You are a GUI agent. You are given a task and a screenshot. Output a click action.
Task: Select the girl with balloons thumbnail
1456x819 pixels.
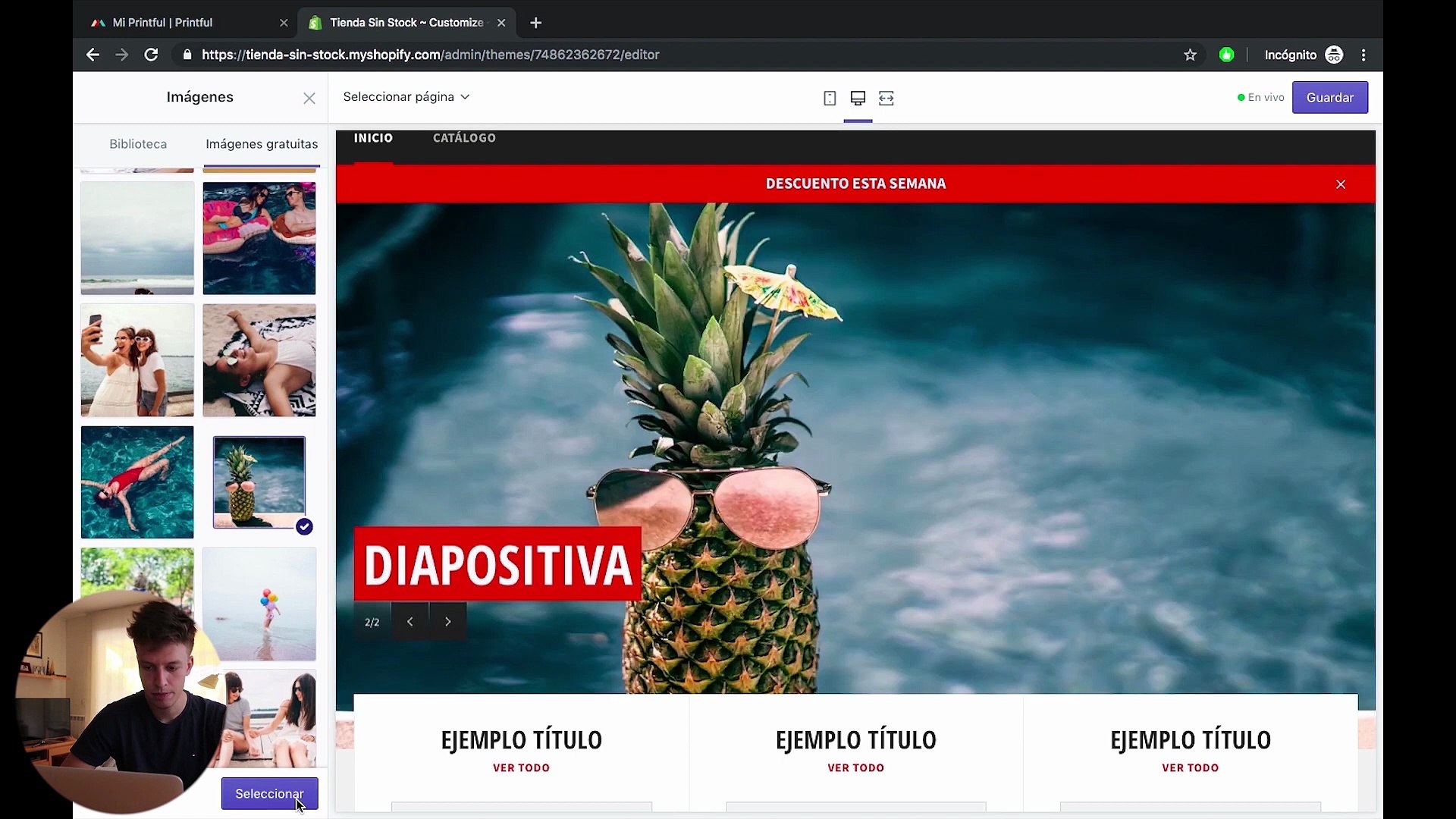coord(259,604)
